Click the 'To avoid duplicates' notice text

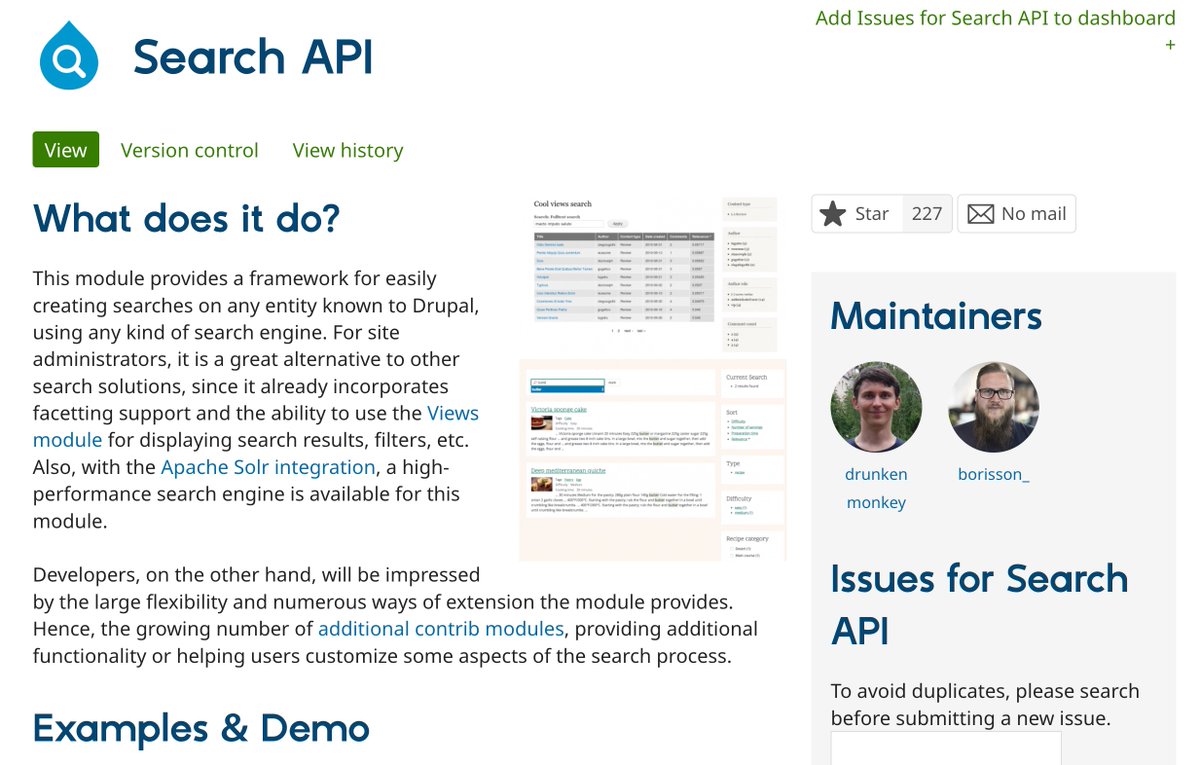pyautogui.click(x=985, y=704)
